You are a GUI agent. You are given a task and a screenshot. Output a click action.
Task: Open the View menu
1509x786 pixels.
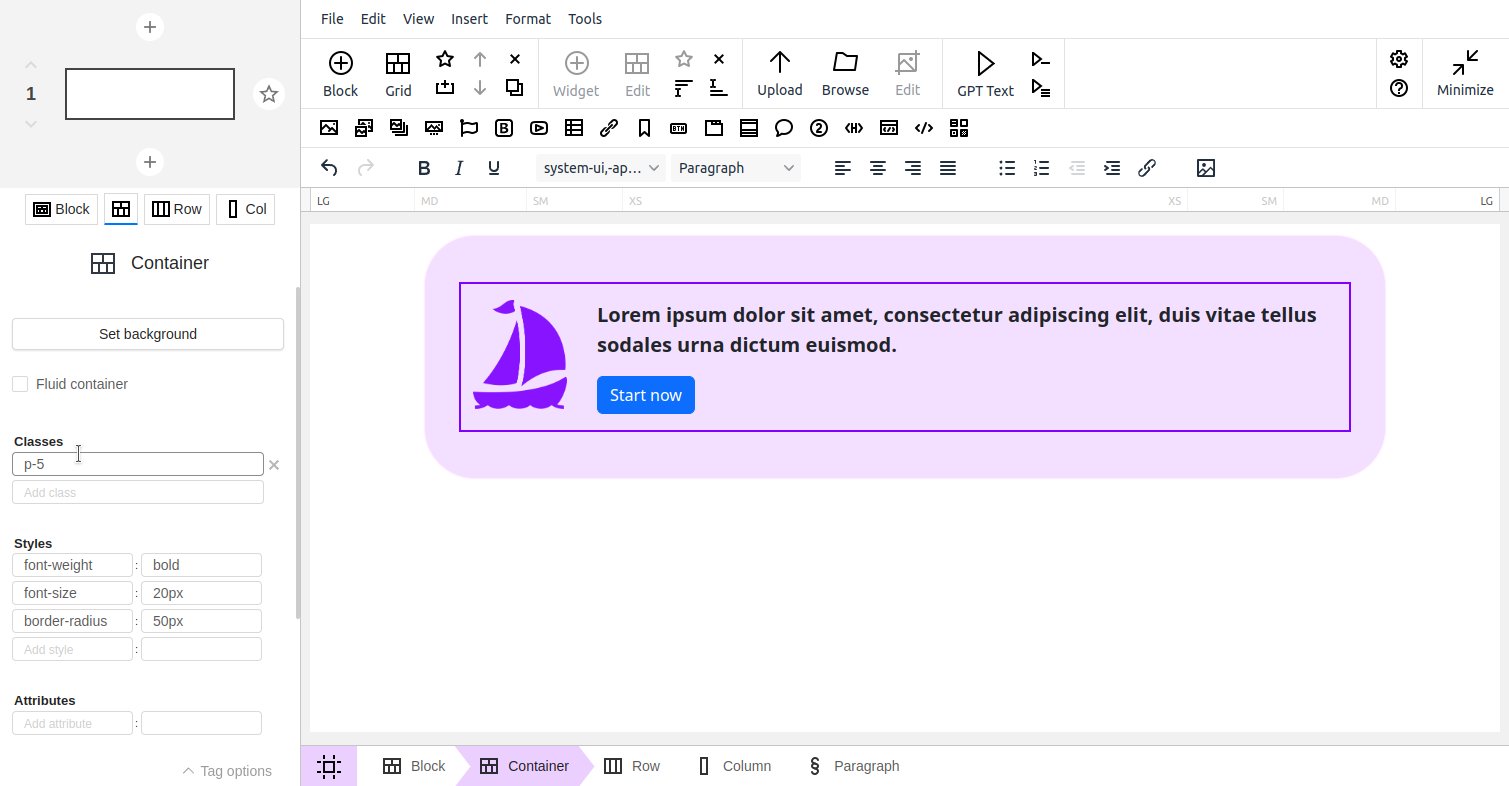click(x=418, y=19)
